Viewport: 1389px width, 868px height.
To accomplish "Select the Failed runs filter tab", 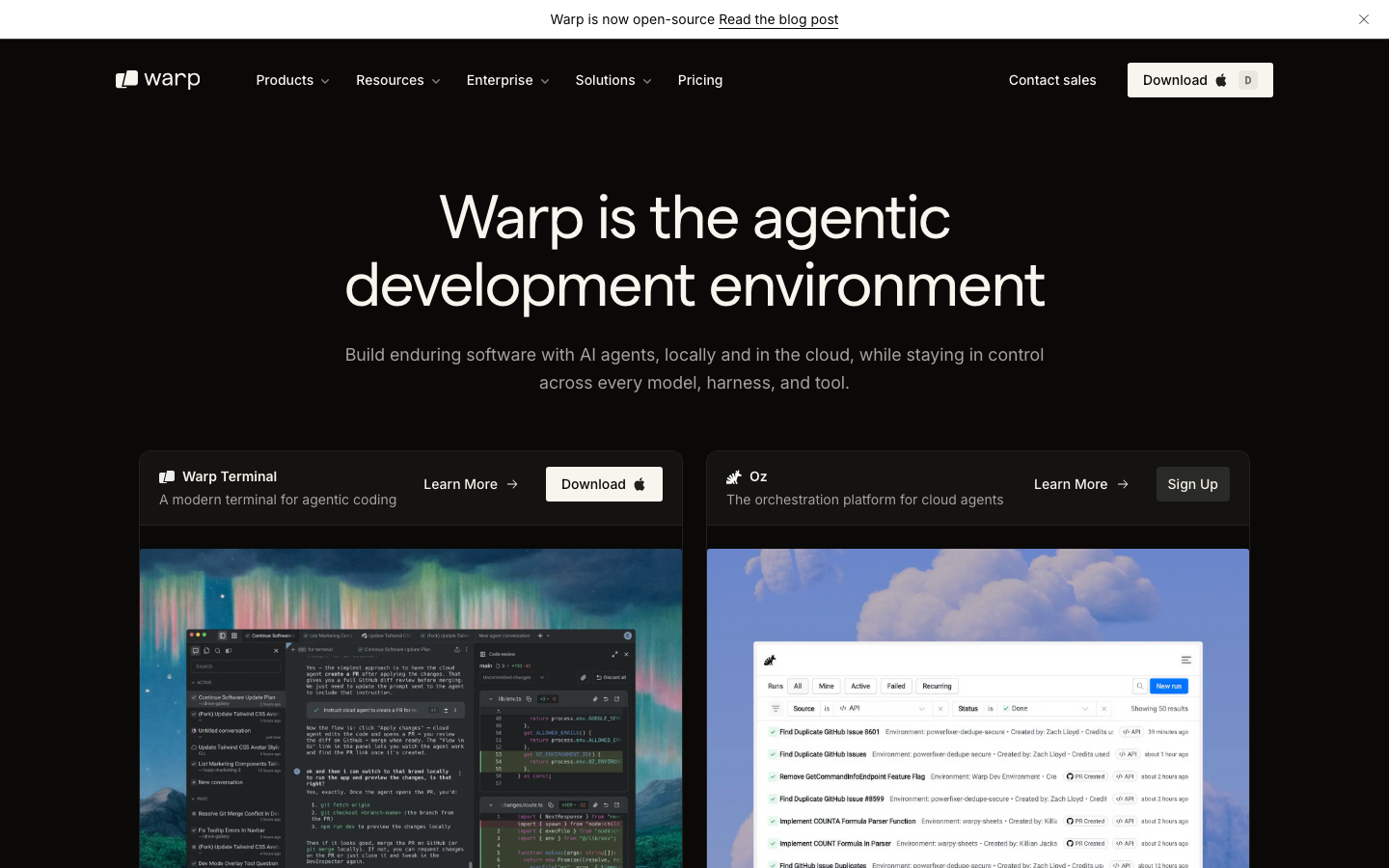I will (x=896, y=686).
